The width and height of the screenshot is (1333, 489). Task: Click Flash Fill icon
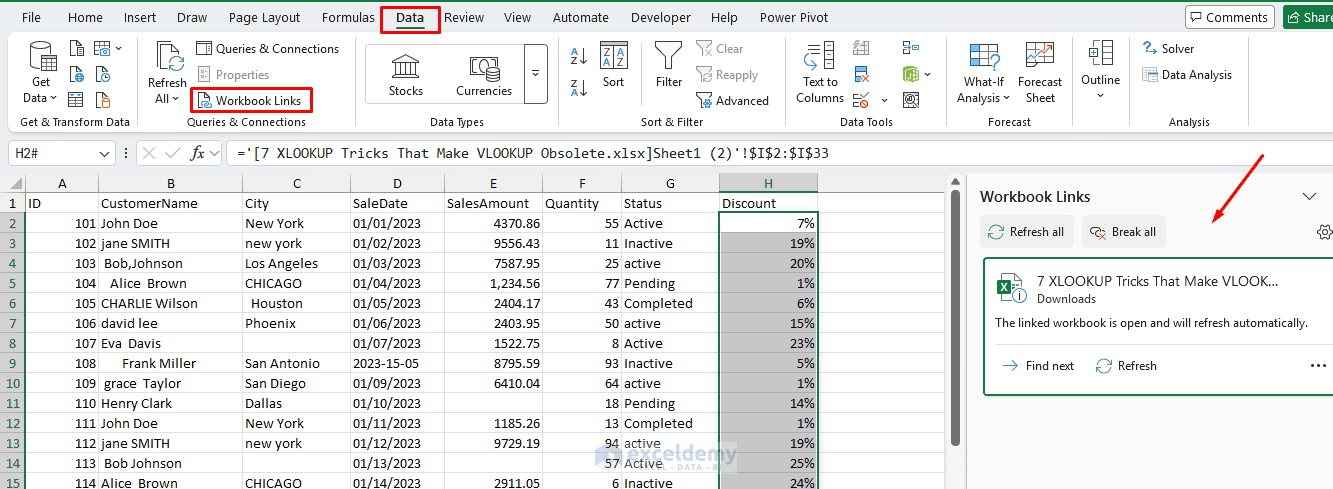click(860, 48)
